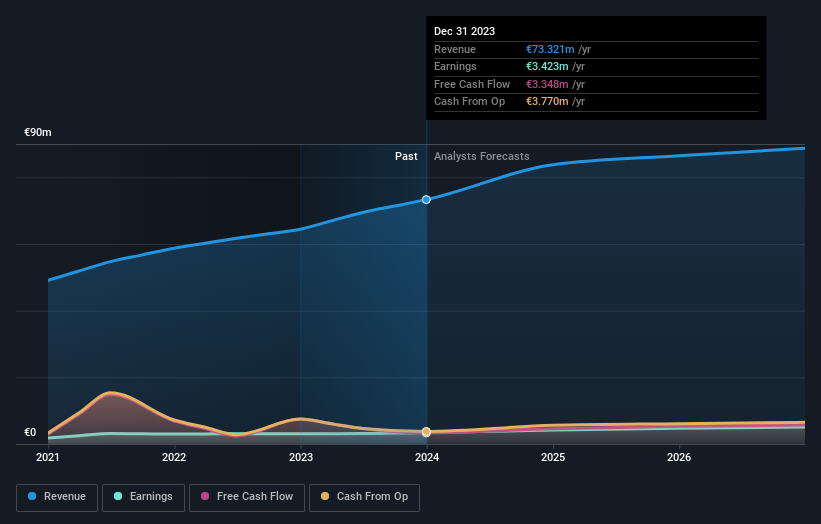
Task: Click the Free Cash Flow label in tooltip
Action: (472, 84)
